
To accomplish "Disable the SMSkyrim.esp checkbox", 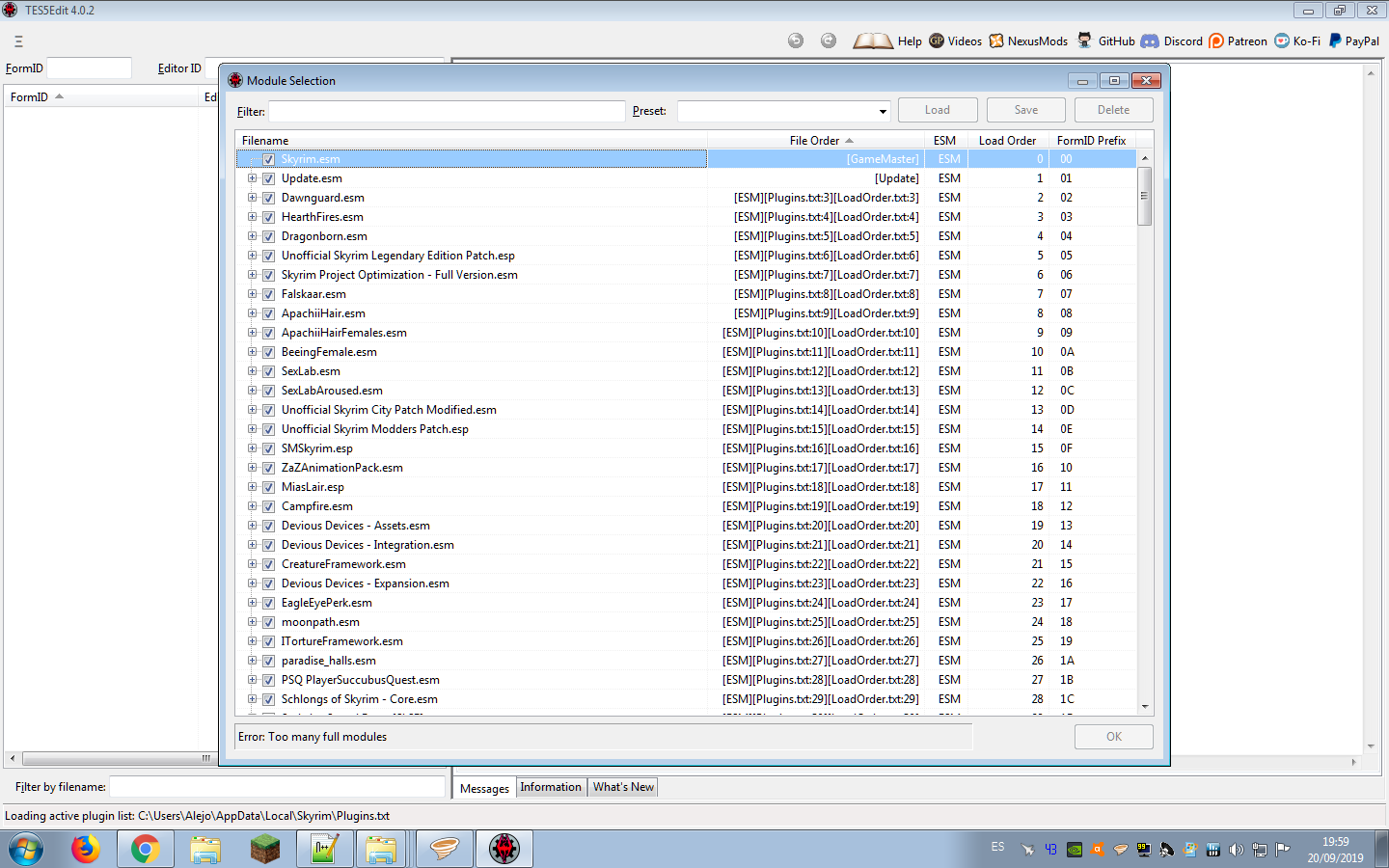I will [269, 448].
